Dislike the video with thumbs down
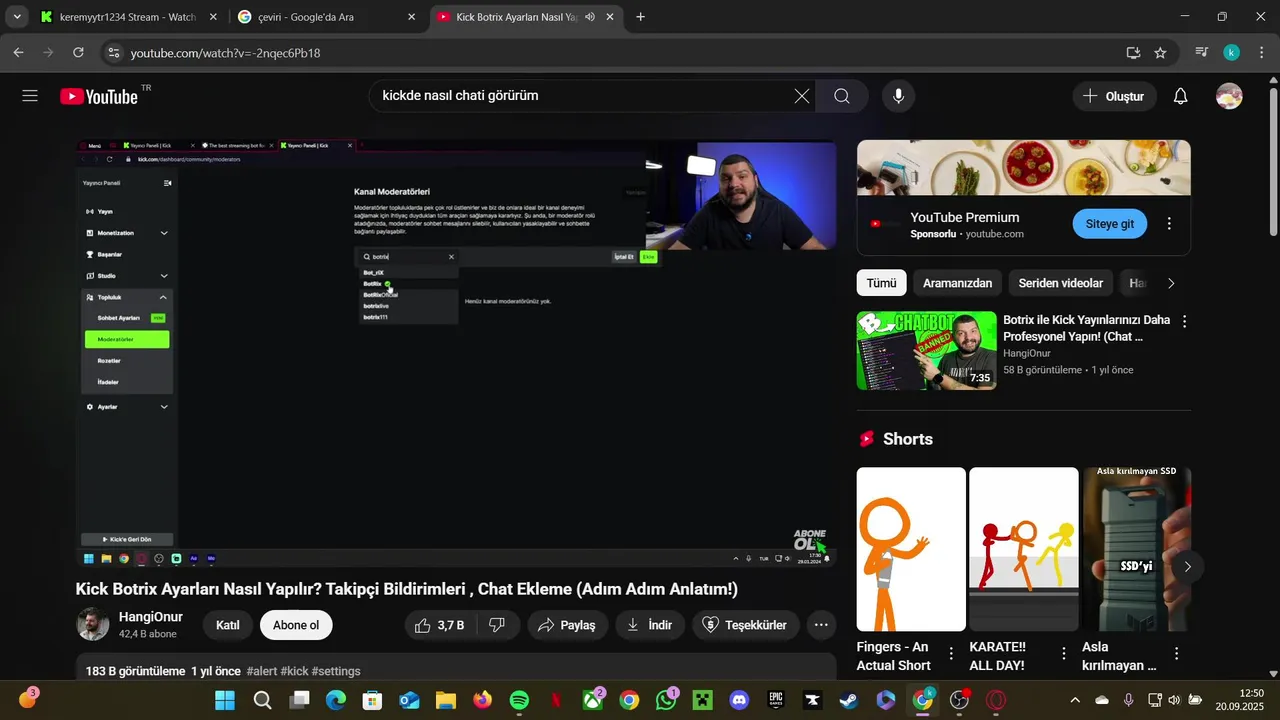 [x=497, y=625]
